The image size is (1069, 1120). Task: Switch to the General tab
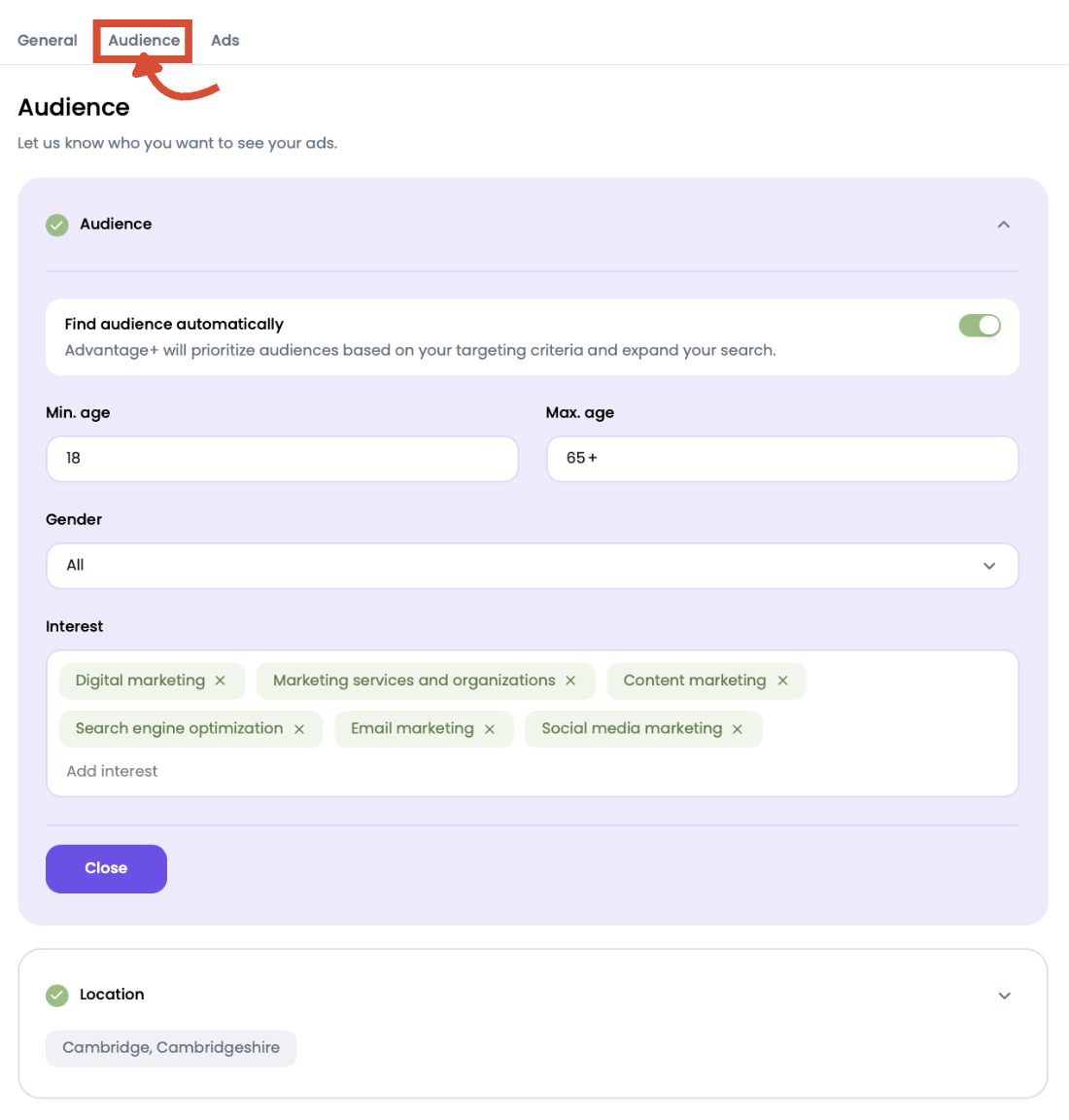pos(47,40)
